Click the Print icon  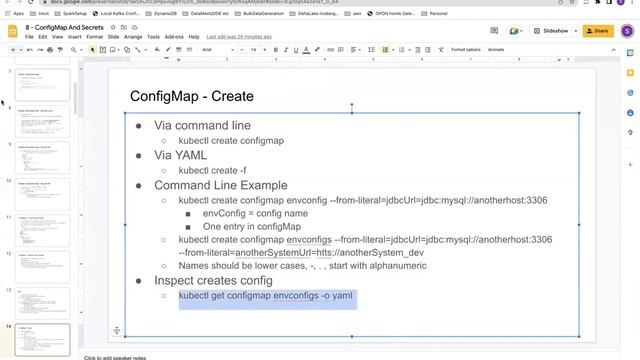(50, 50)
